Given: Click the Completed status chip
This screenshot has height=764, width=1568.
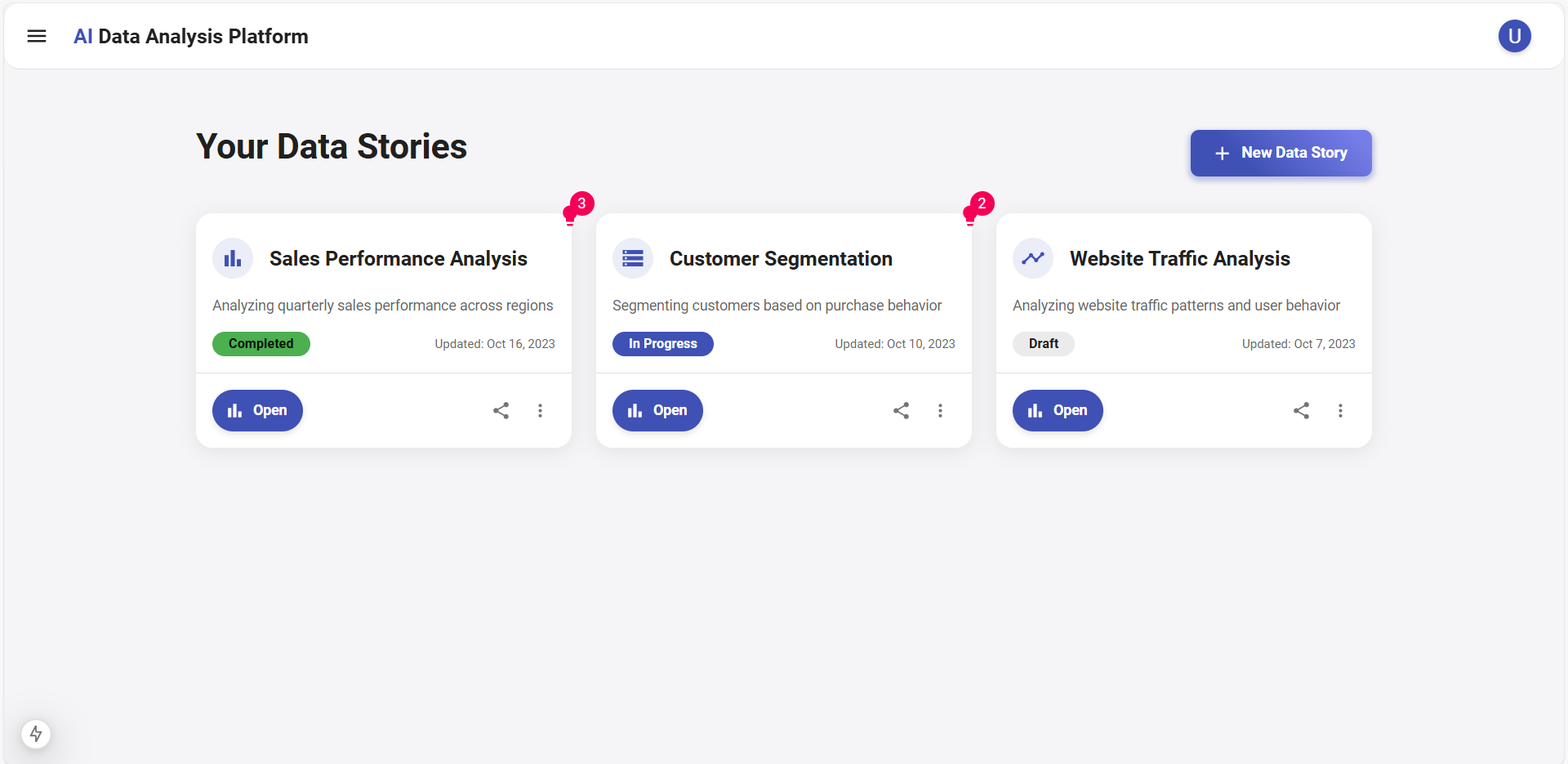Looking at the screenshot, I should click(261, 344).
